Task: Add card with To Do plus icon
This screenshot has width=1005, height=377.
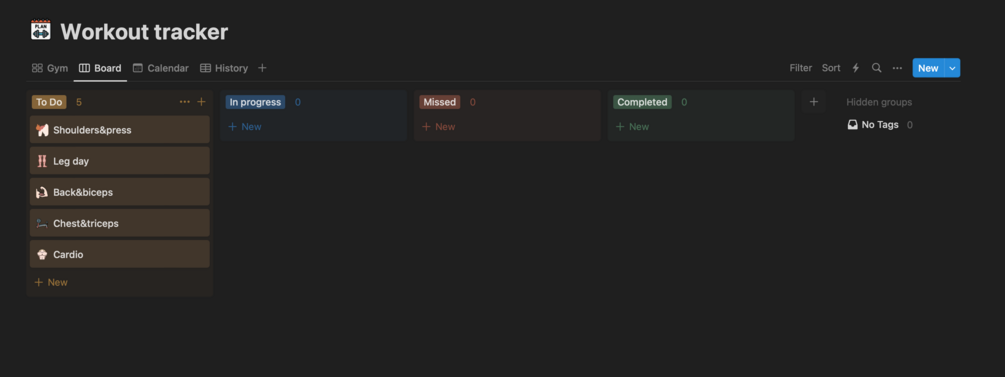Action: pos(201,102)
